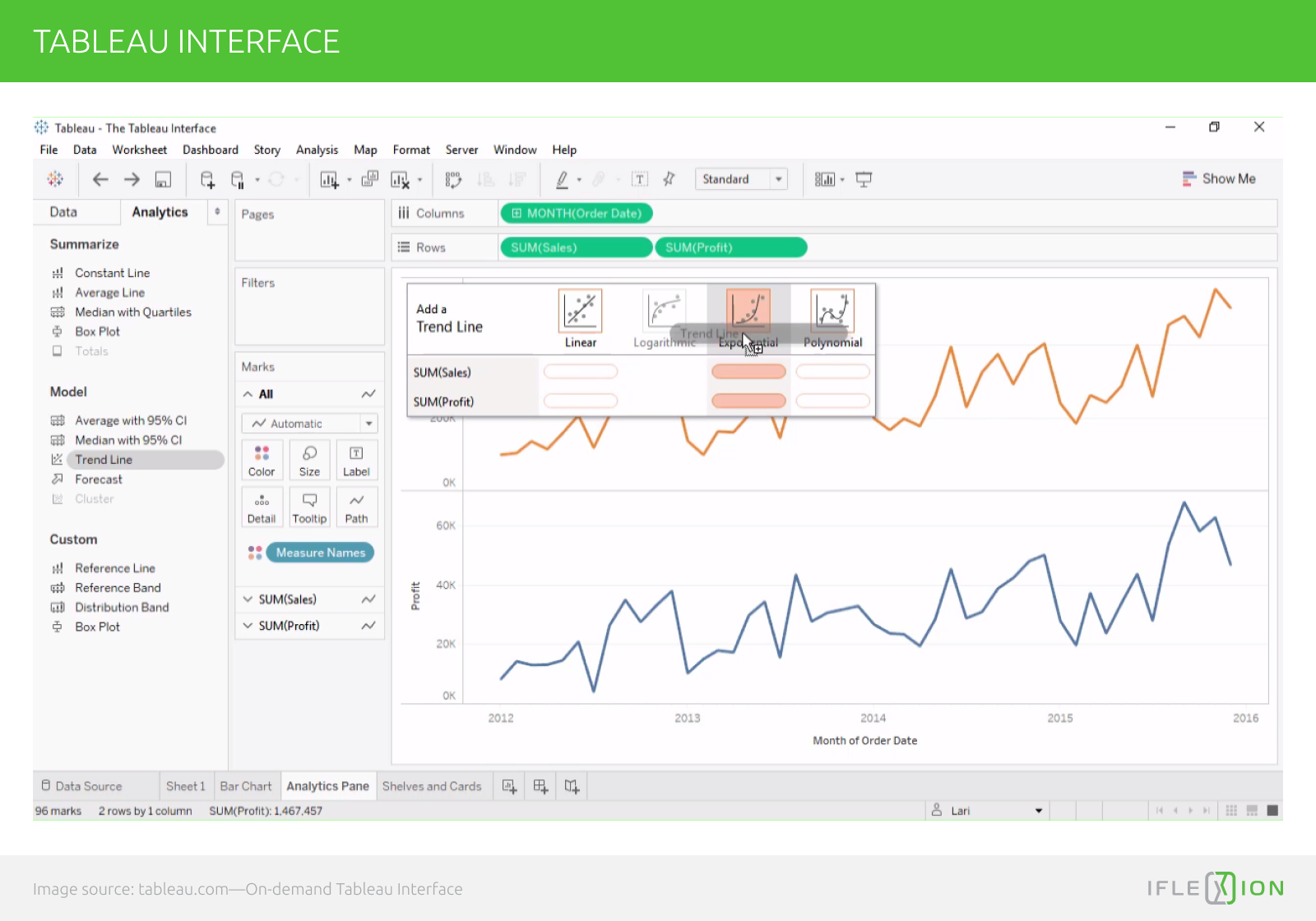Viewport: 1316px width, 921px height.
Task: Select Forecast in the Model list
Action: point(99,479)
